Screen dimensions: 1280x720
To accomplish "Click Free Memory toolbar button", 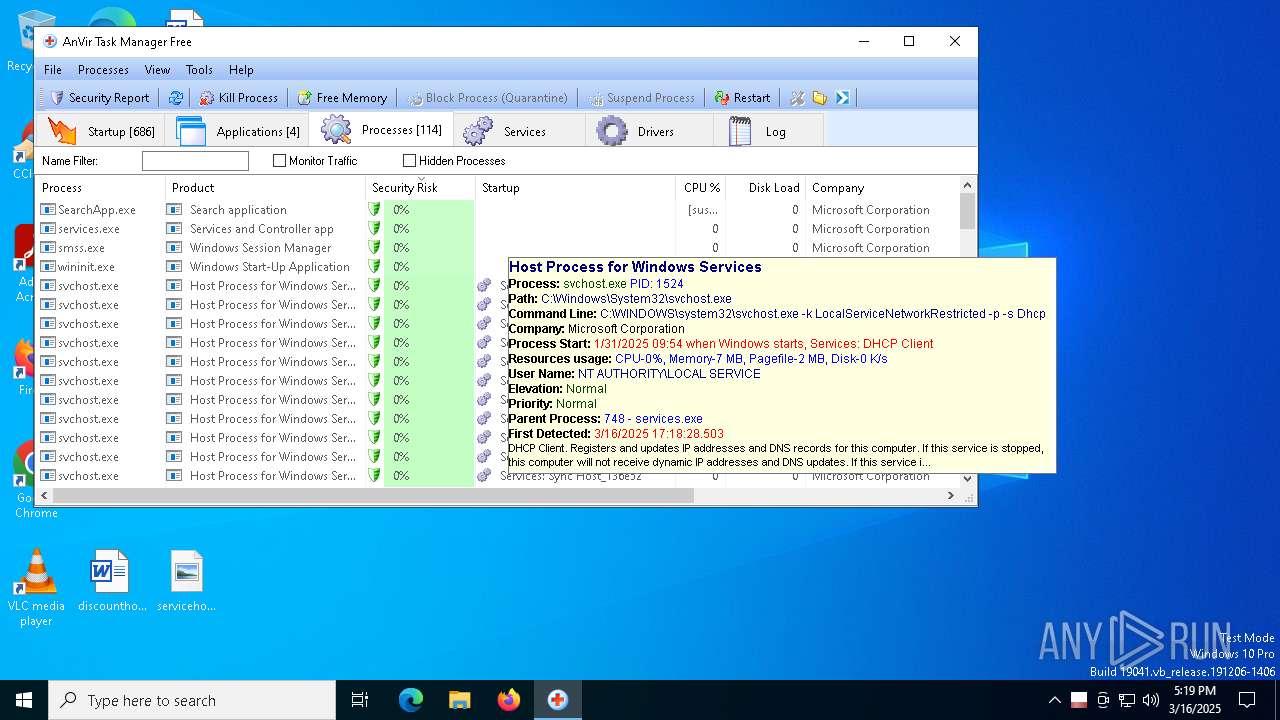I will pyautogui.click(x=342, y=98).
